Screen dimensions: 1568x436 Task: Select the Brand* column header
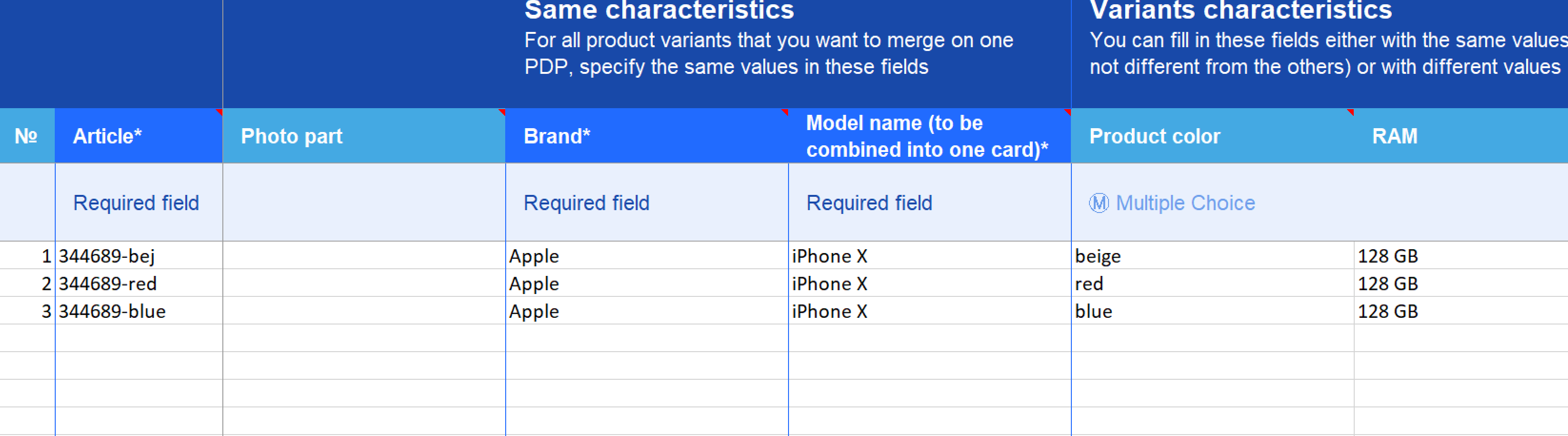tap(647, 136)
